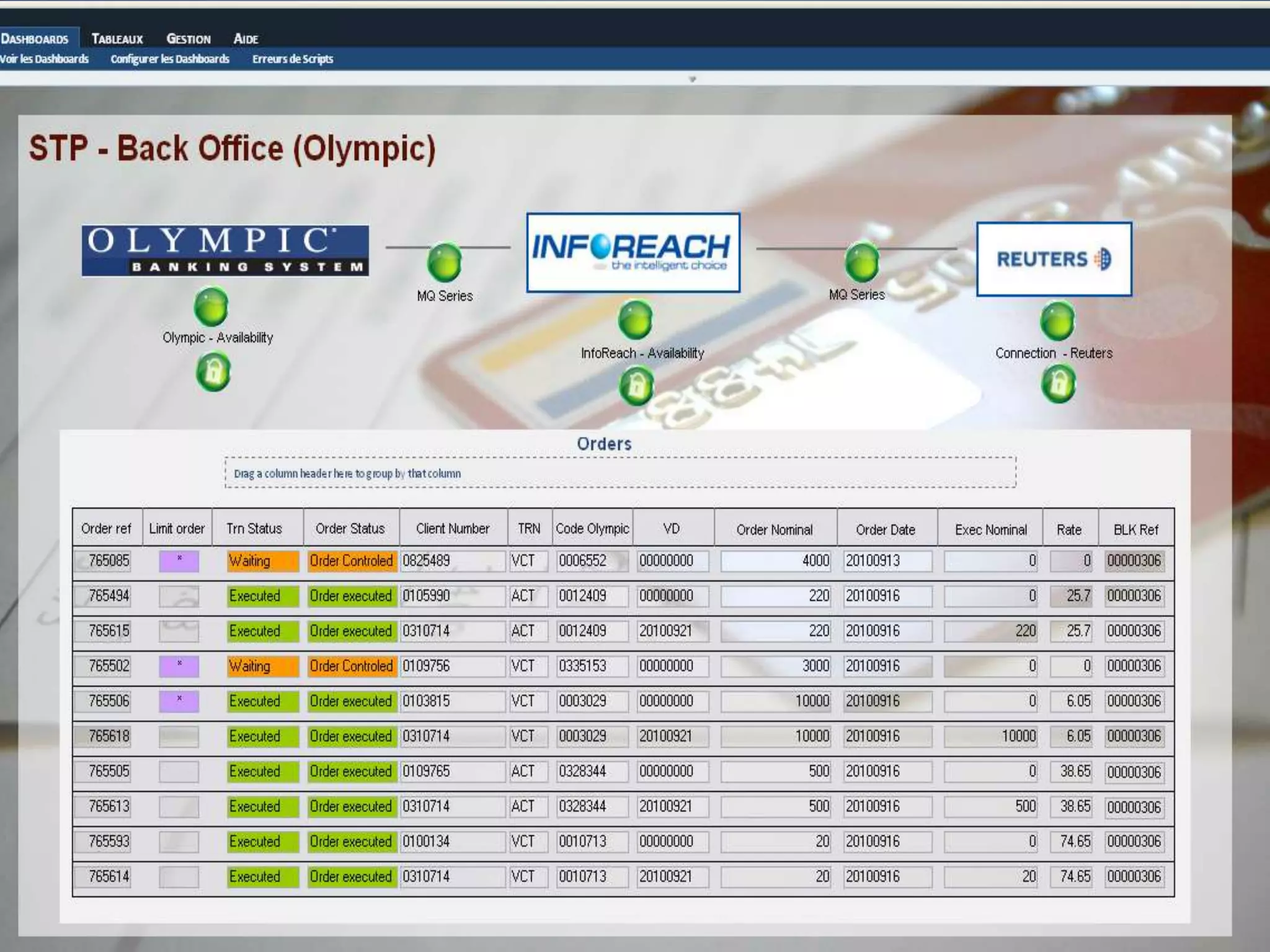Go to Voir les Dashboards
The image size is (1270, 952).
(44, 59)
